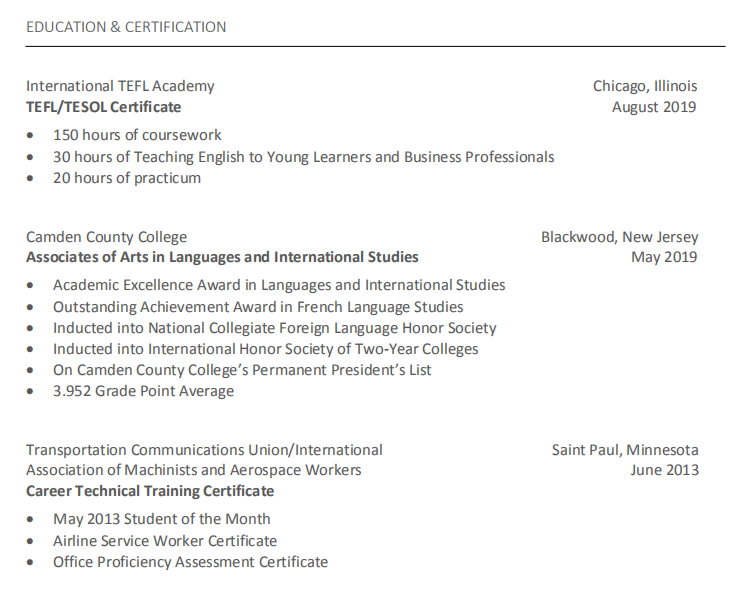The width and height of the screenshot is (743, 611).
Task: Click the Airline Service Worker Certificate bullet
Action: [165, 541]
